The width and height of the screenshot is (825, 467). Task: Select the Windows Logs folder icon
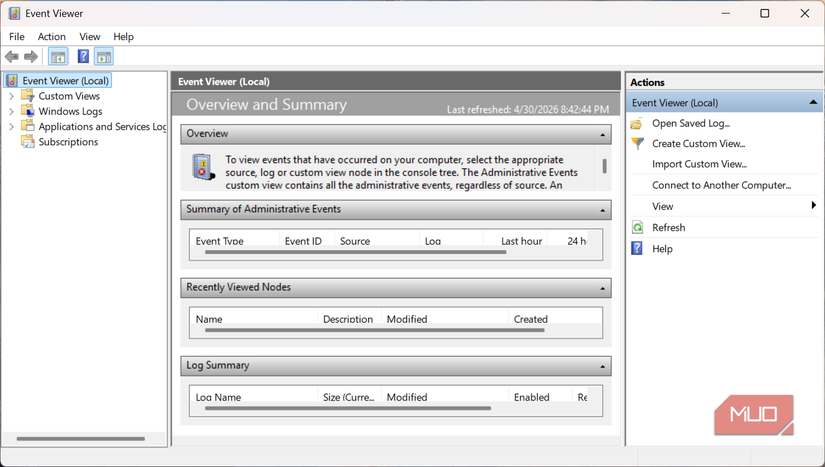tap(27, 111)
